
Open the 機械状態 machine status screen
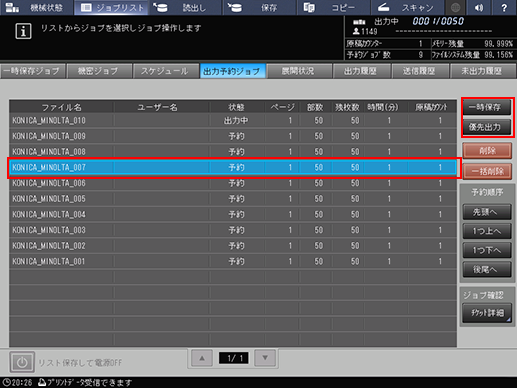[37, 7]
